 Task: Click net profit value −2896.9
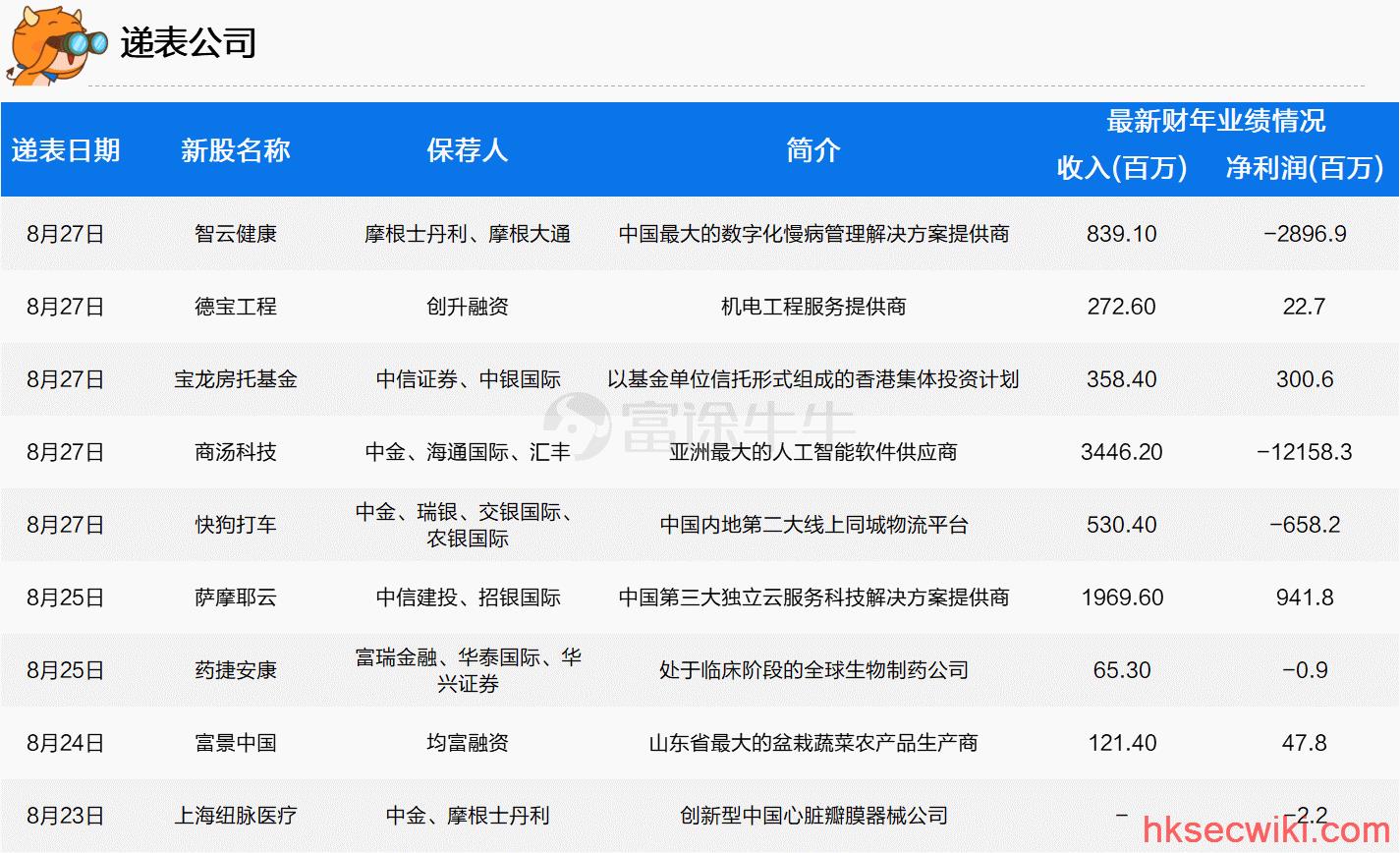pyautogui.click(x=1305, y=234)
